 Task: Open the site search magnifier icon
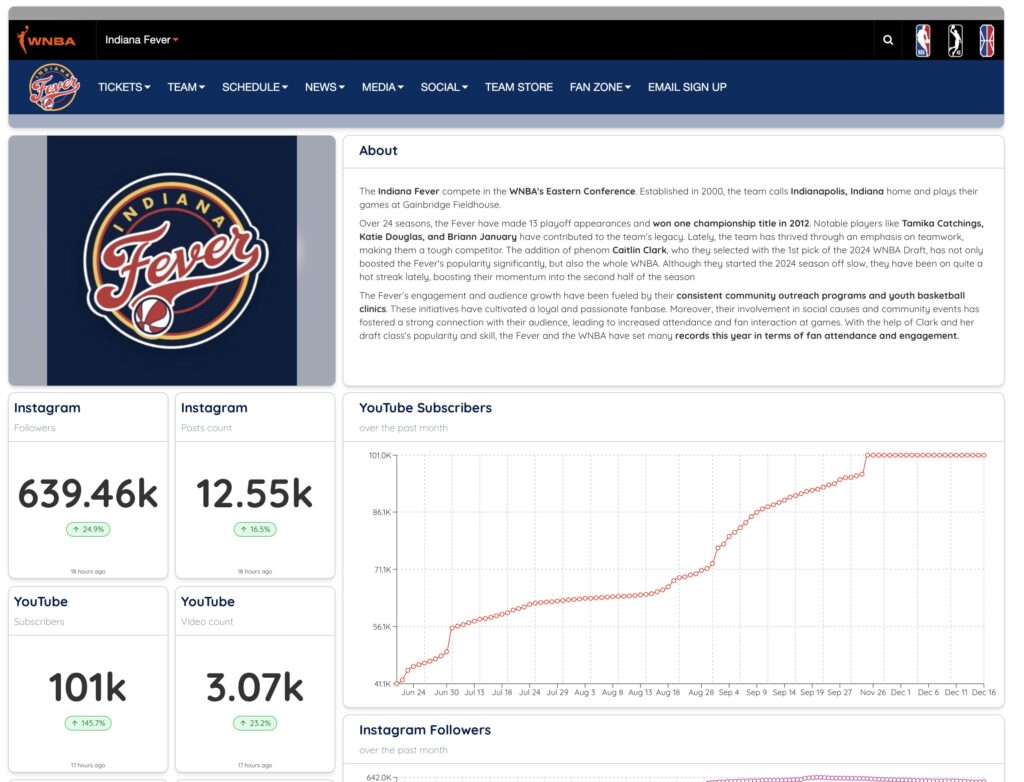coord(888,40)
